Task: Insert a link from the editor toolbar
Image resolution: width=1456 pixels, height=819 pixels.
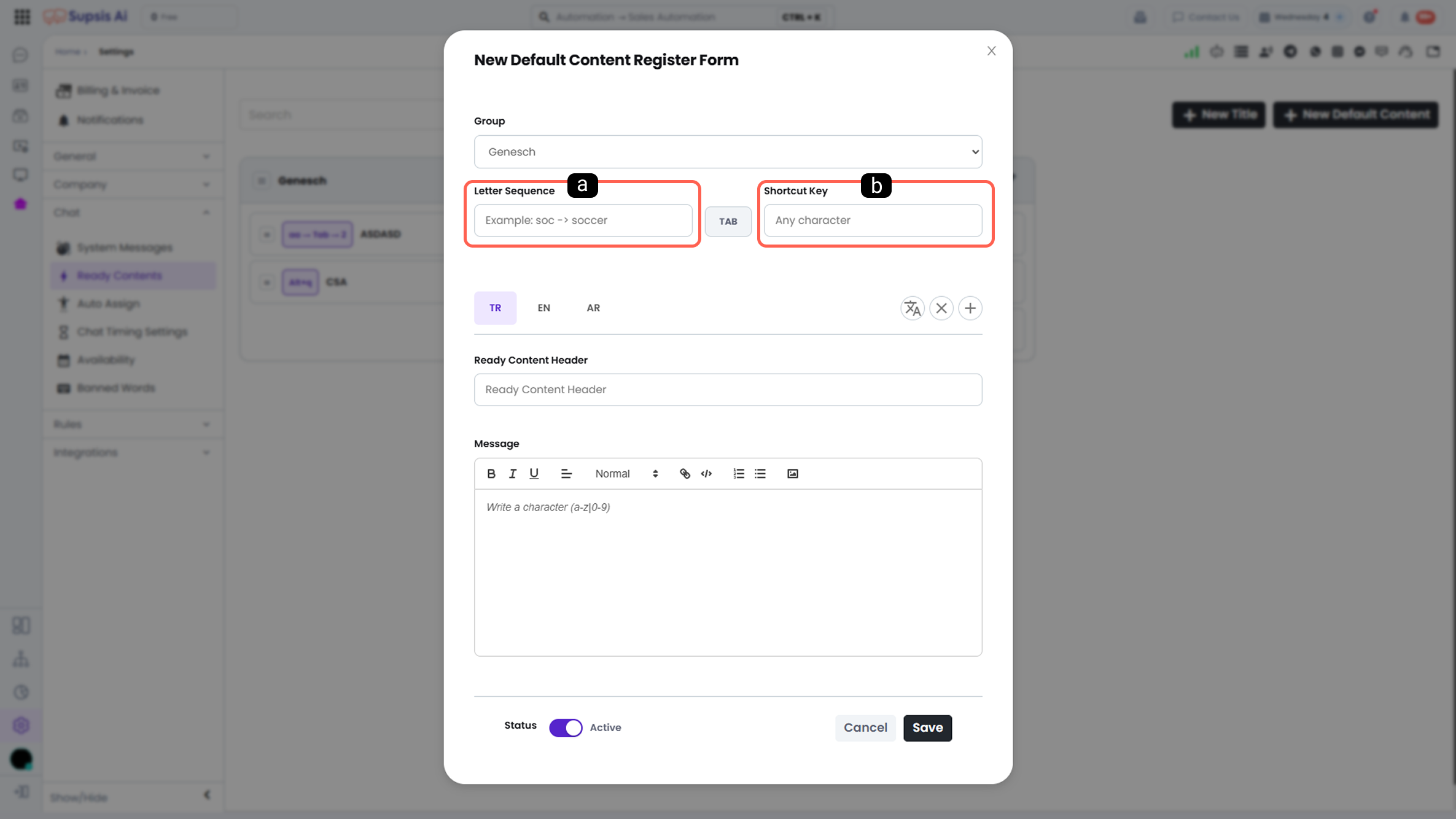Action: click(685, 474)
